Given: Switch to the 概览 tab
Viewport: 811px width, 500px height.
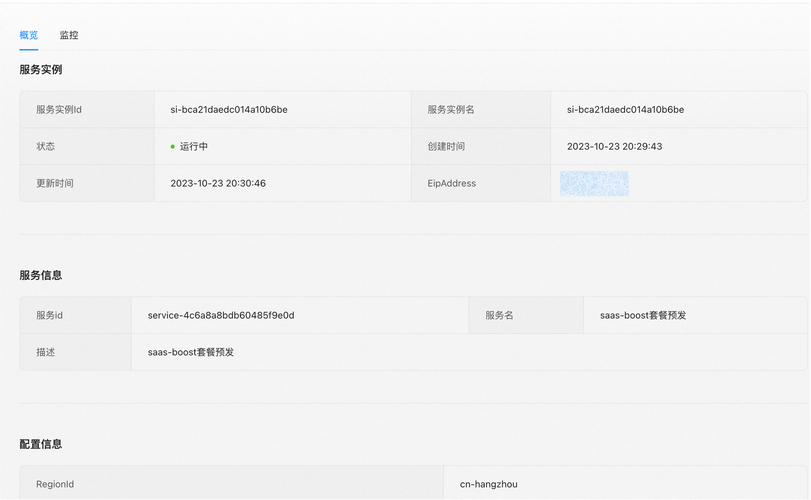Looking at the screenshot, I should (x=28, y=35).
